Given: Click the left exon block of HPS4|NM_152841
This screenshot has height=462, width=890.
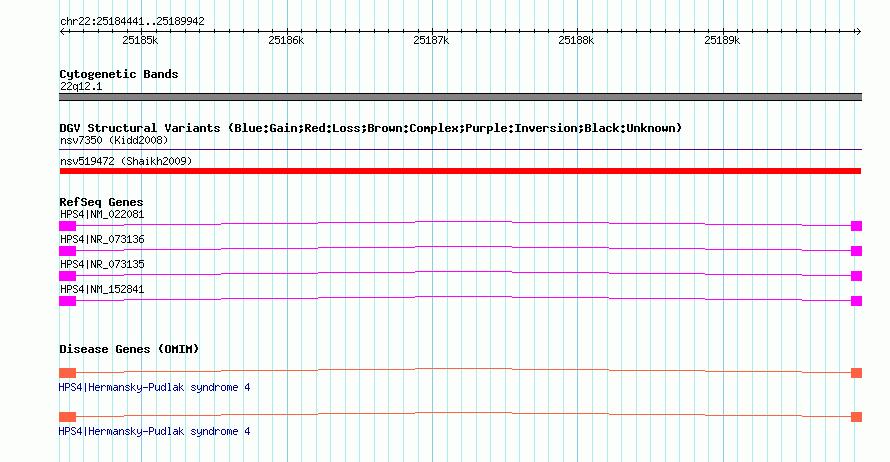Looking at the screenshot, I should (x=68, y=301).
